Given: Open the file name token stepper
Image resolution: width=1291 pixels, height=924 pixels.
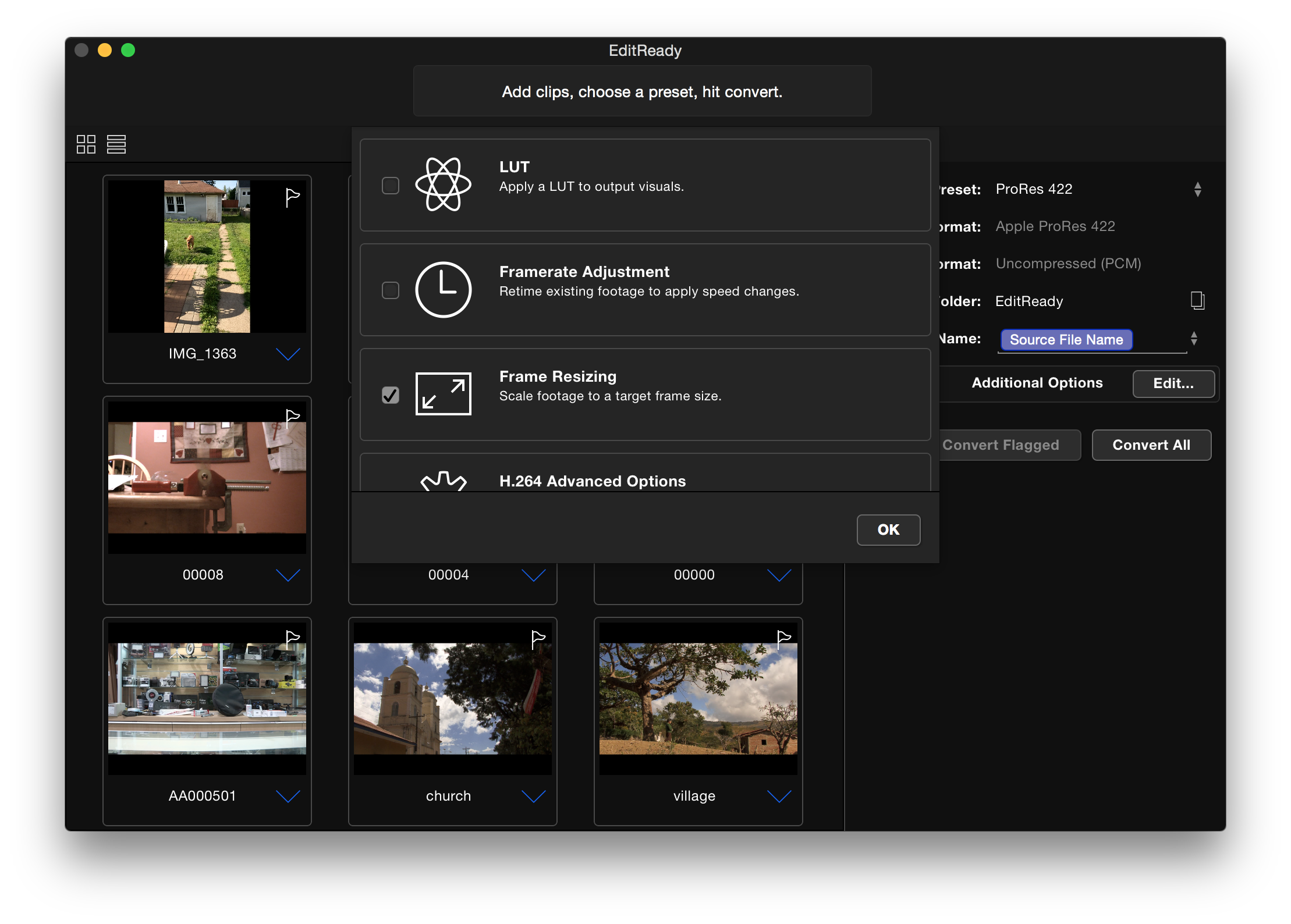Looking at the screenshot, I should tap(1194, 339).
